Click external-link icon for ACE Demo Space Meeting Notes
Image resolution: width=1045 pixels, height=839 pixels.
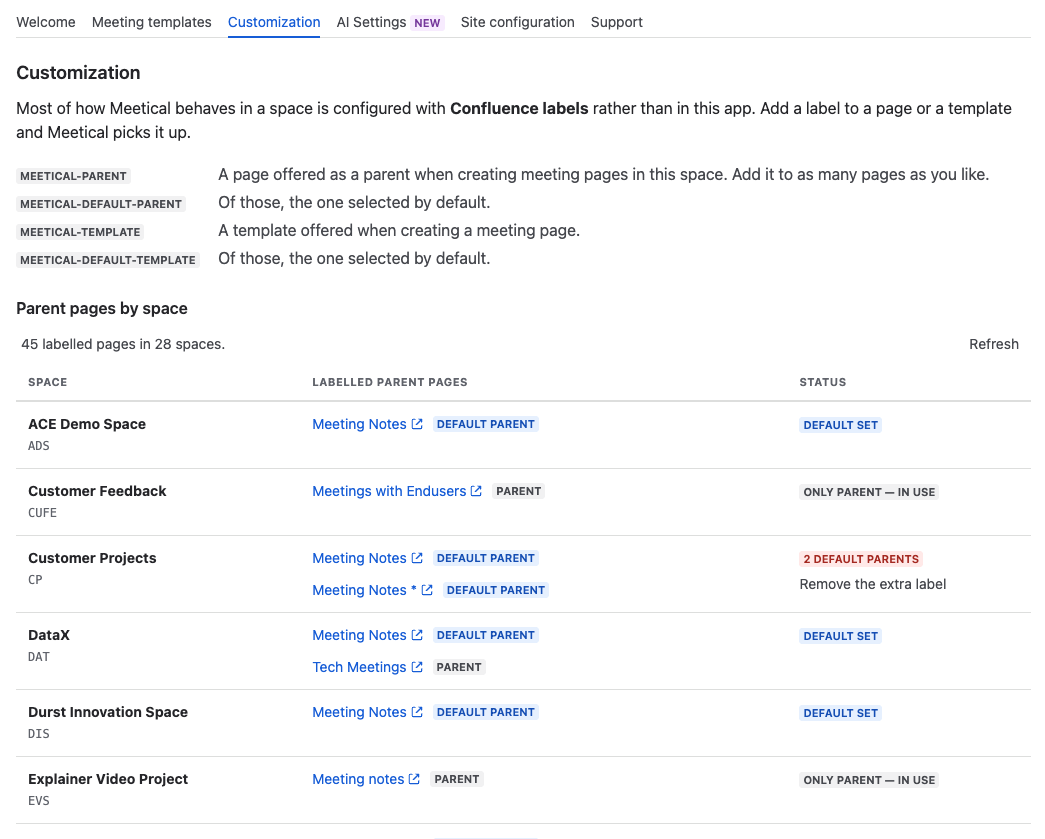(x=417, y=424)
